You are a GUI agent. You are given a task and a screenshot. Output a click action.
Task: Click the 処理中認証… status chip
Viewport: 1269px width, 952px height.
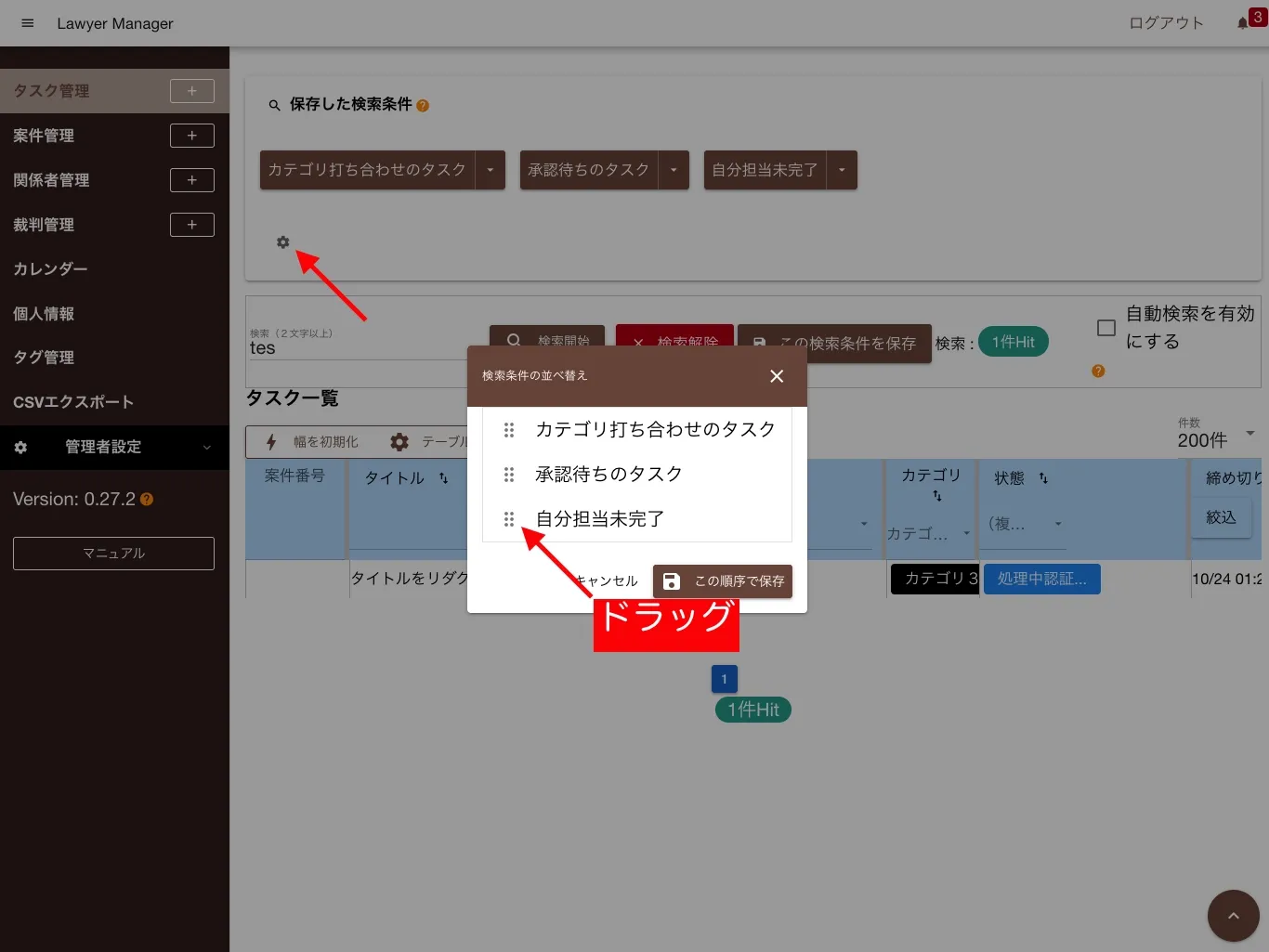pos(1042,579)
